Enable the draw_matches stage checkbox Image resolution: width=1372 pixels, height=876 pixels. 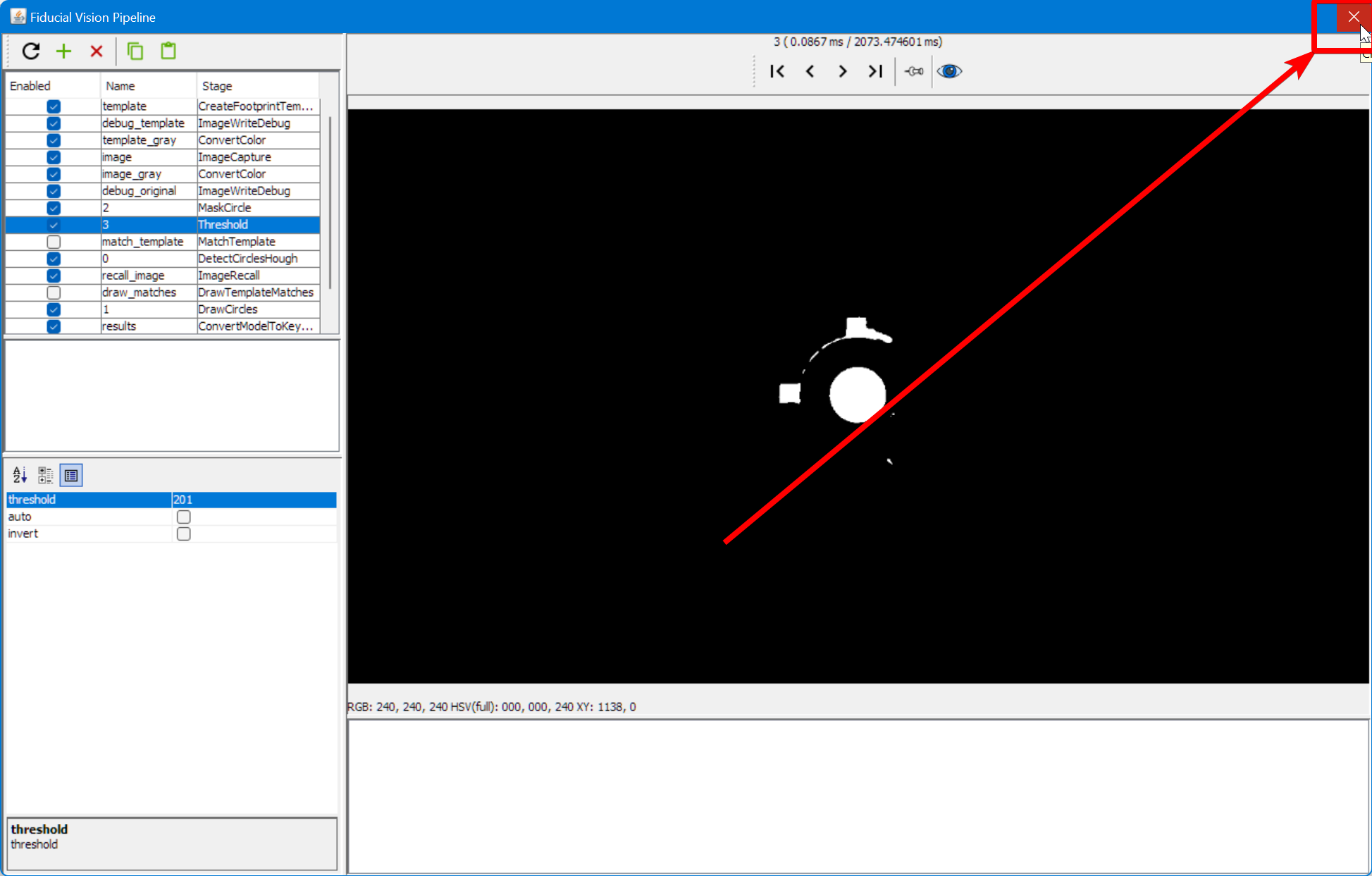[54, 292]
